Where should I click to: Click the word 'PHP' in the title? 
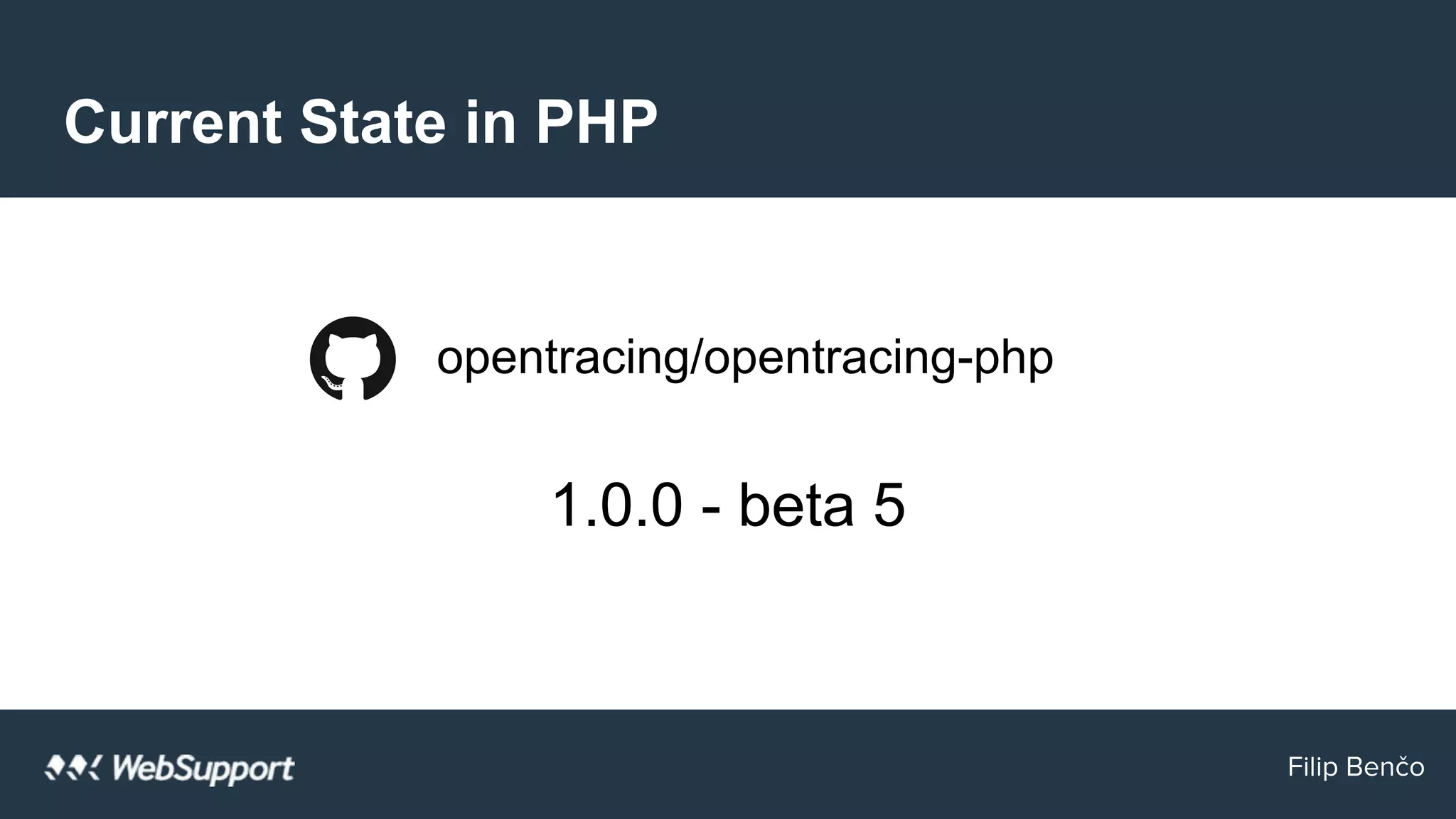596,122
